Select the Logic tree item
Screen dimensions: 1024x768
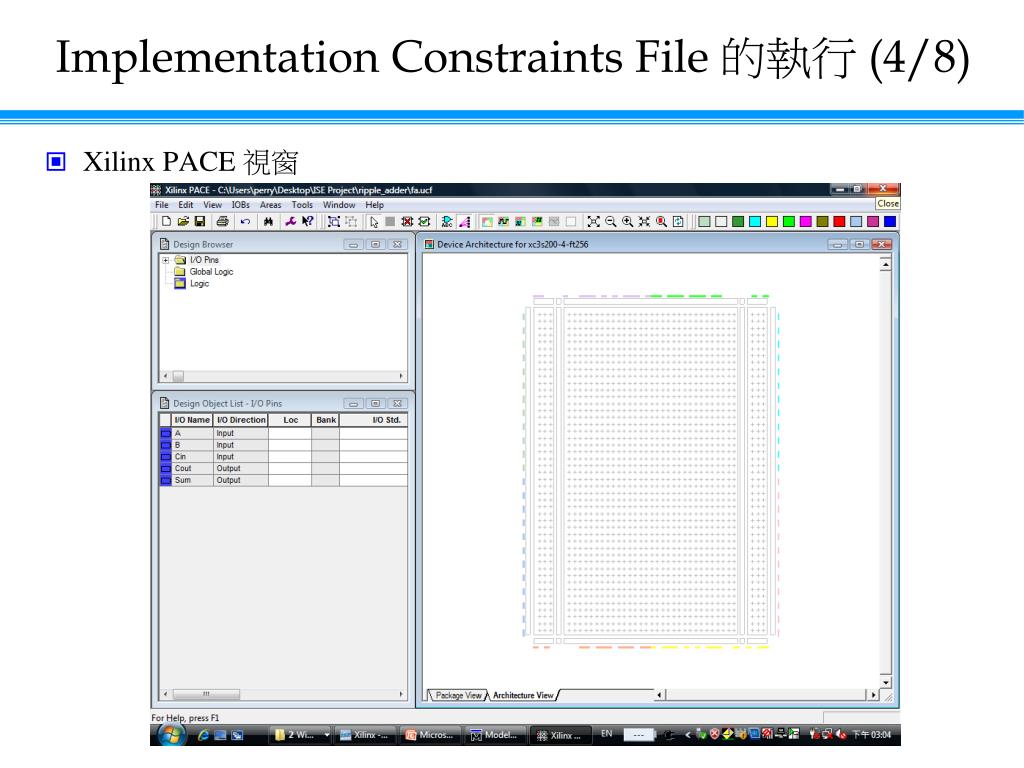pyautogui.click(x=192, y=283)
